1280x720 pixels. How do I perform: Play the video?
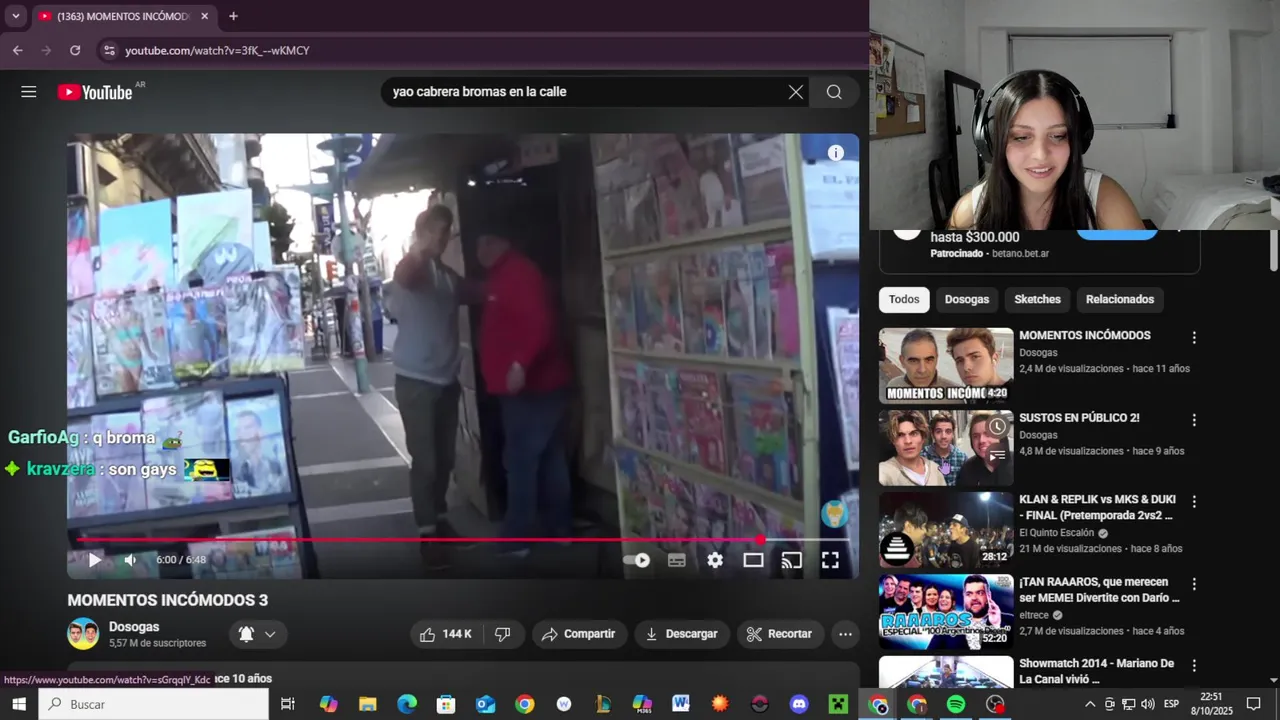click(94, 560)
